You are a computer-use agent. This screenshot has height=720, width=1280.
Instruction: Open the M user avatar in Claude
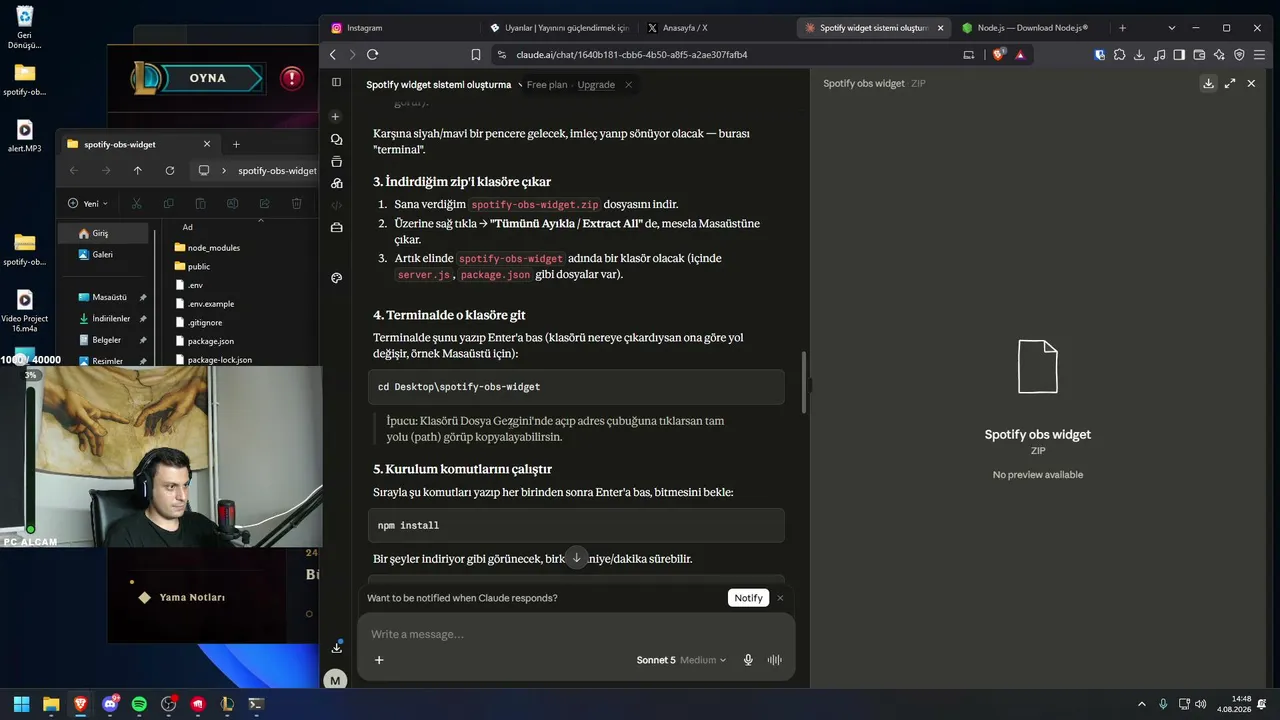335,680
